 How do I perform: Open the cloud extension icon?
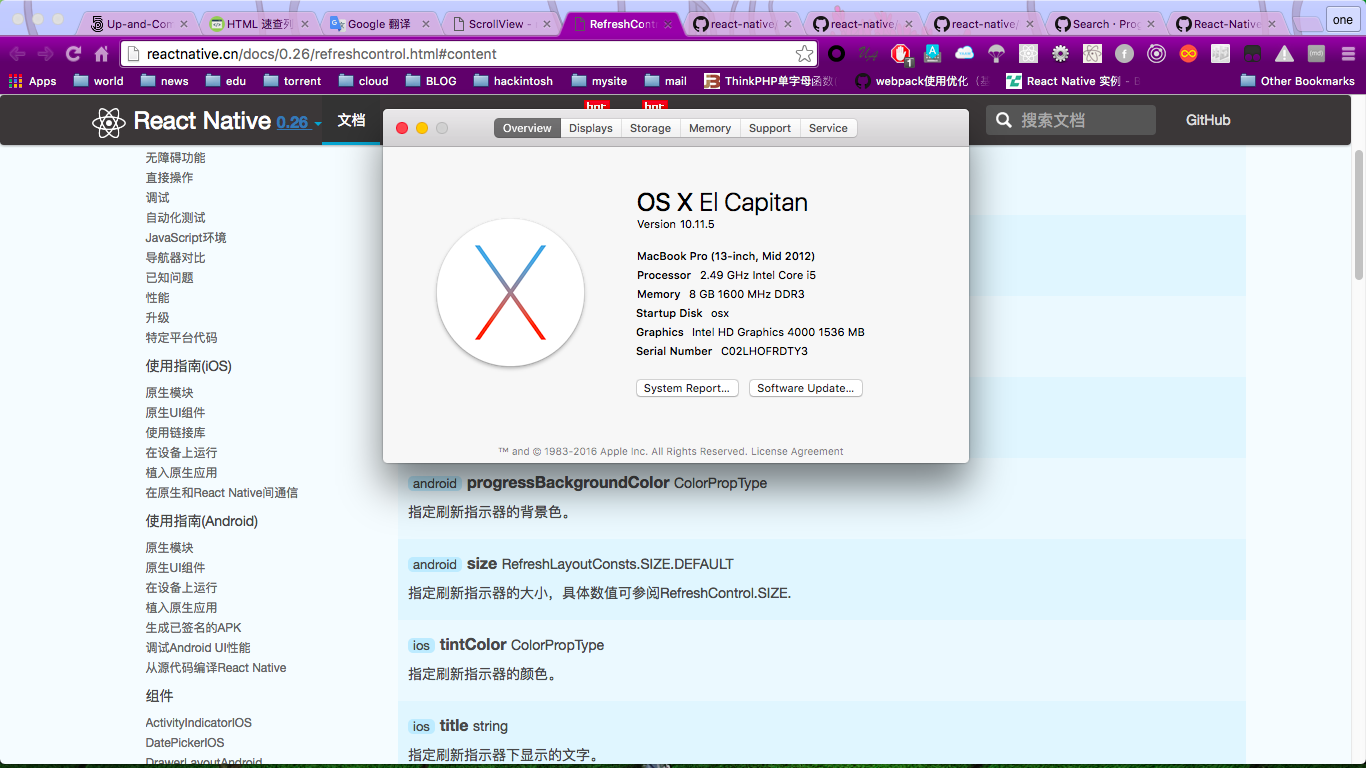coord(964,54)
